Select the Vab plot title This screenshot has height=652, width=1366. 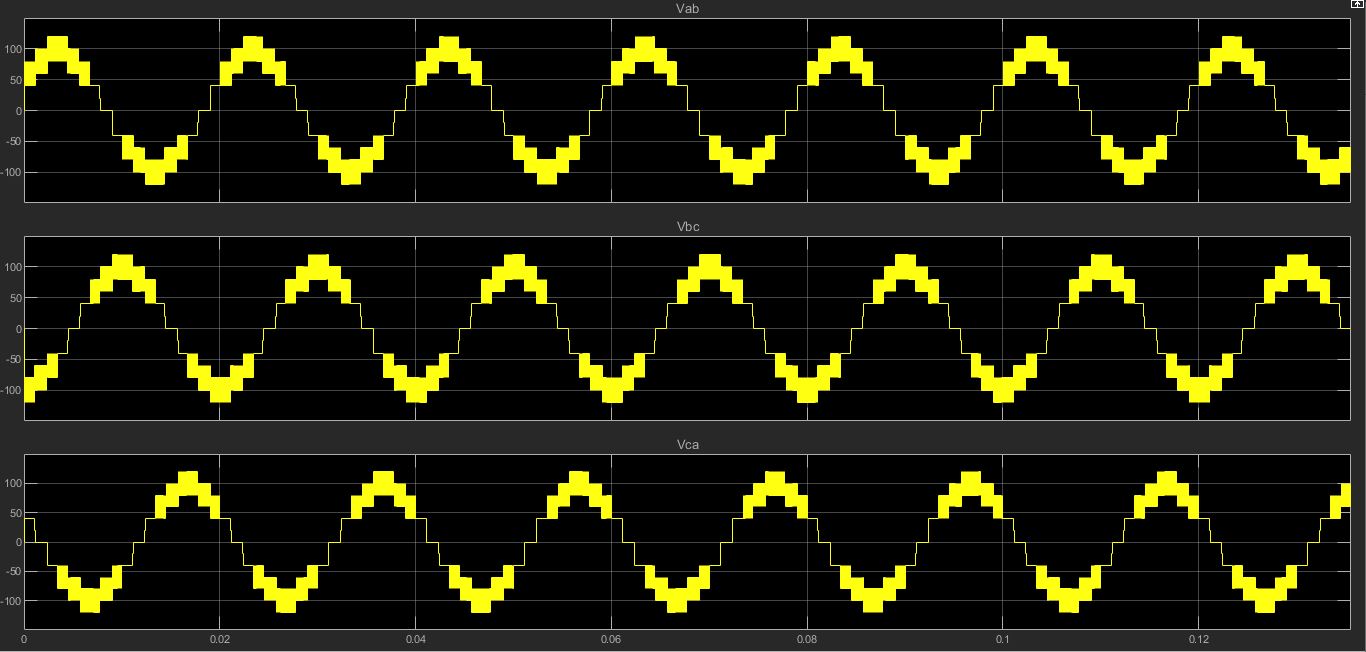click(687, 10)
